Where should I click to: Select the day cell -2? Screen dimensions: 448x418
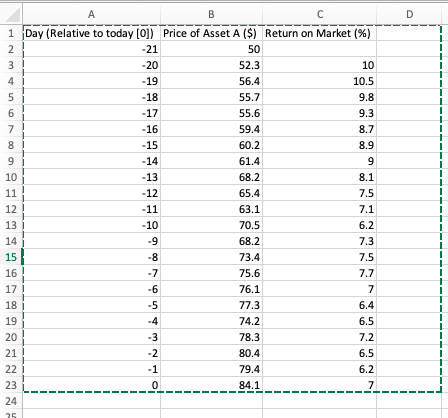coord(92,353)
